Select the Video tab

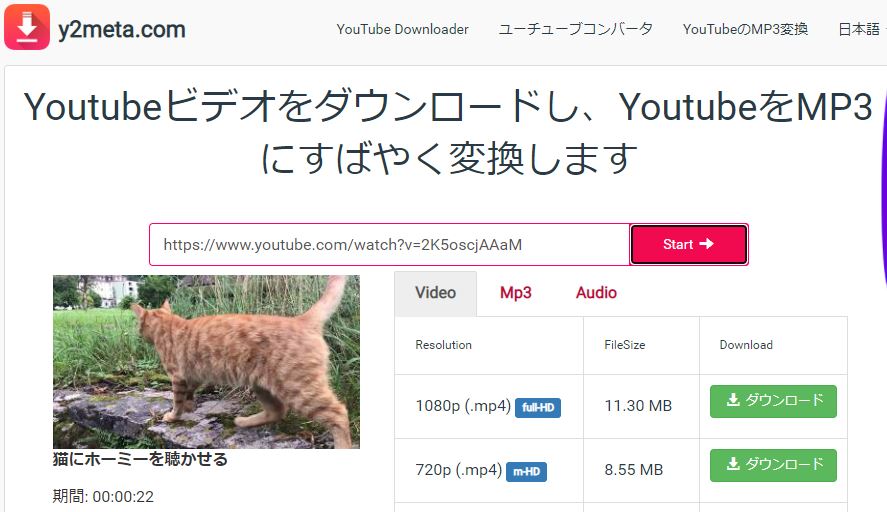(x=436, y=293)
